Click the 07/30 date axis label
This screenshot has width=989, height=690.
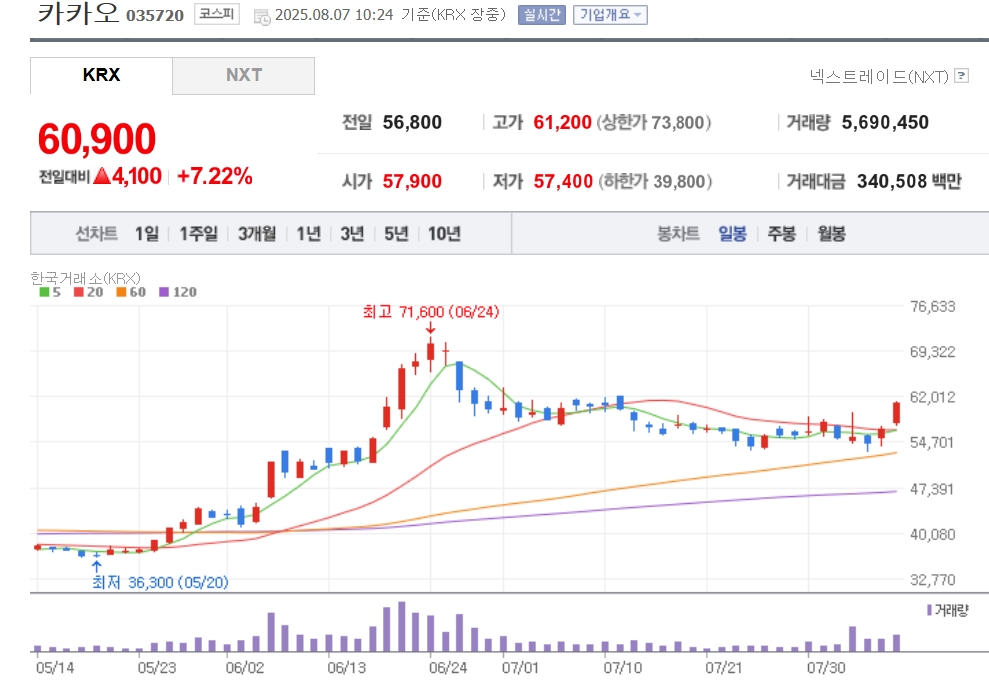click(826, 668)
